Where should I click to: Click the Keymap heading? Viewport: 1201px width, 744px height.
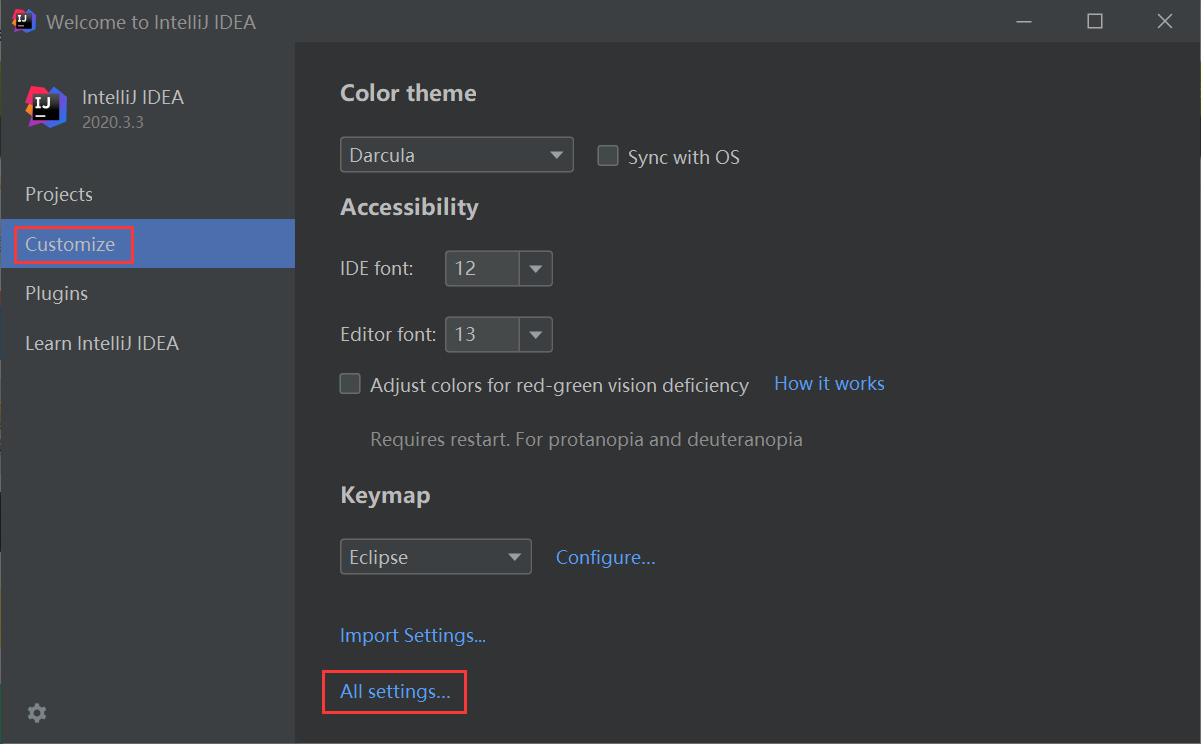(x=385, y=495)
